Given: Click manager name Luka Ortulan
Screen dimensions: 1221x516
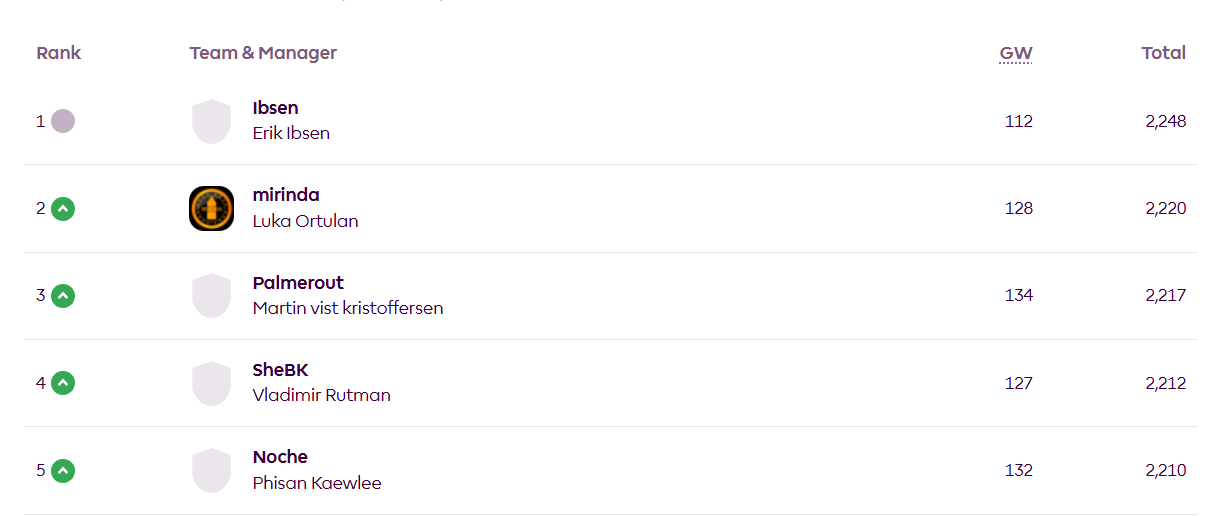Looking at the screenshot, I should click(x=305, y=221).
